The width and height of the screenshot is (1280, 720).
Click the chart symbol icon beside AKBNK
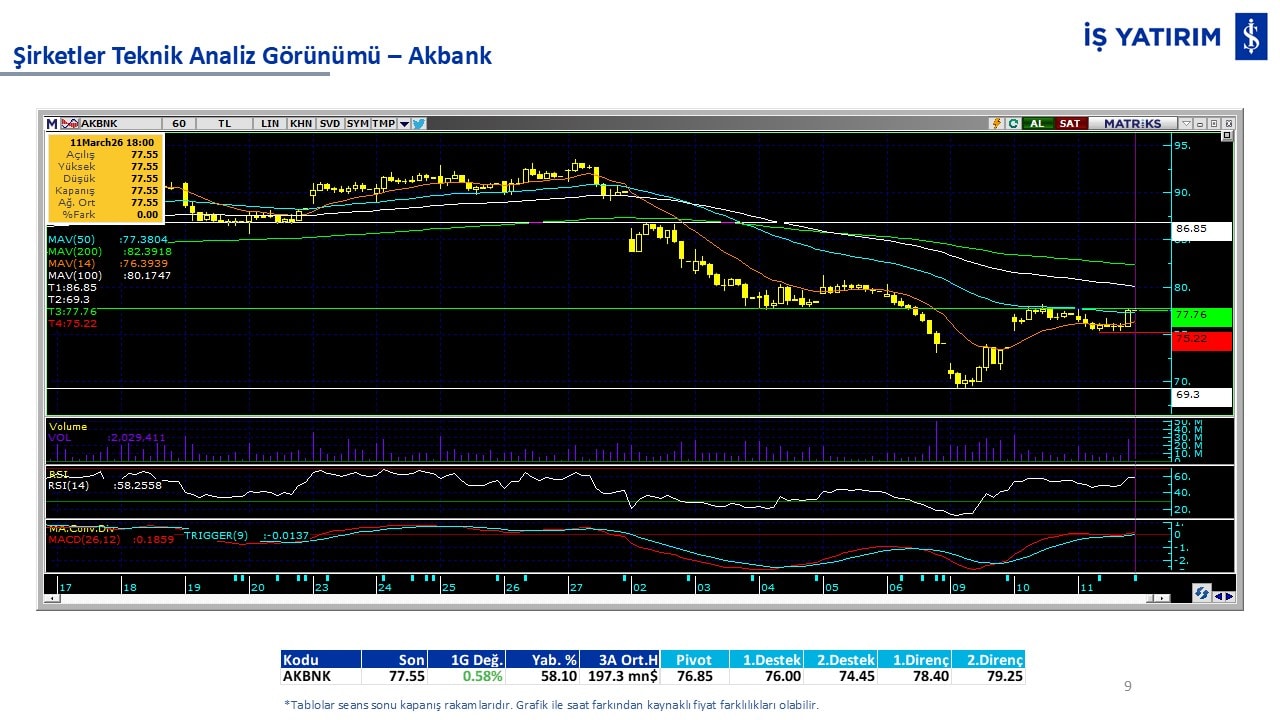[x=70, y=123]
